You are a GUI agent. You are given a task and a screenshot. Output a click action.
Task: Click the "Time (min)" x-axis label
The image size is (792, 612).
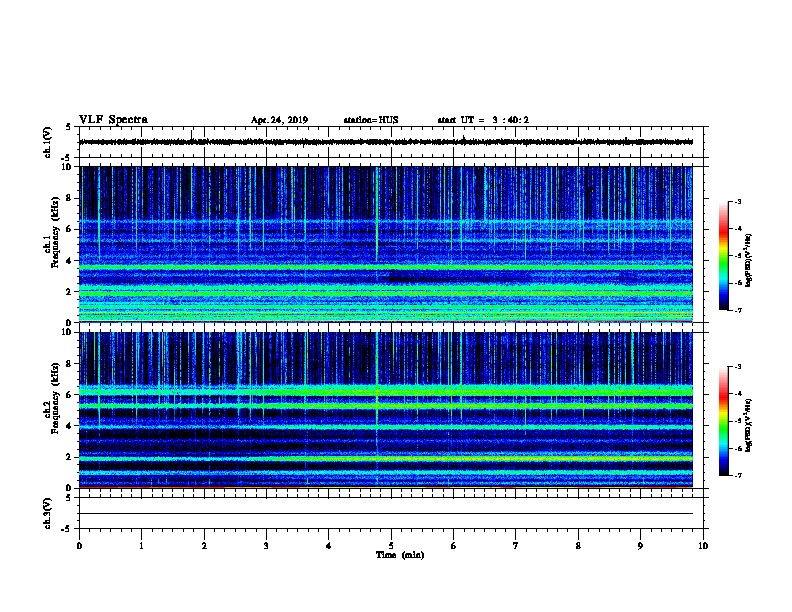400,555
